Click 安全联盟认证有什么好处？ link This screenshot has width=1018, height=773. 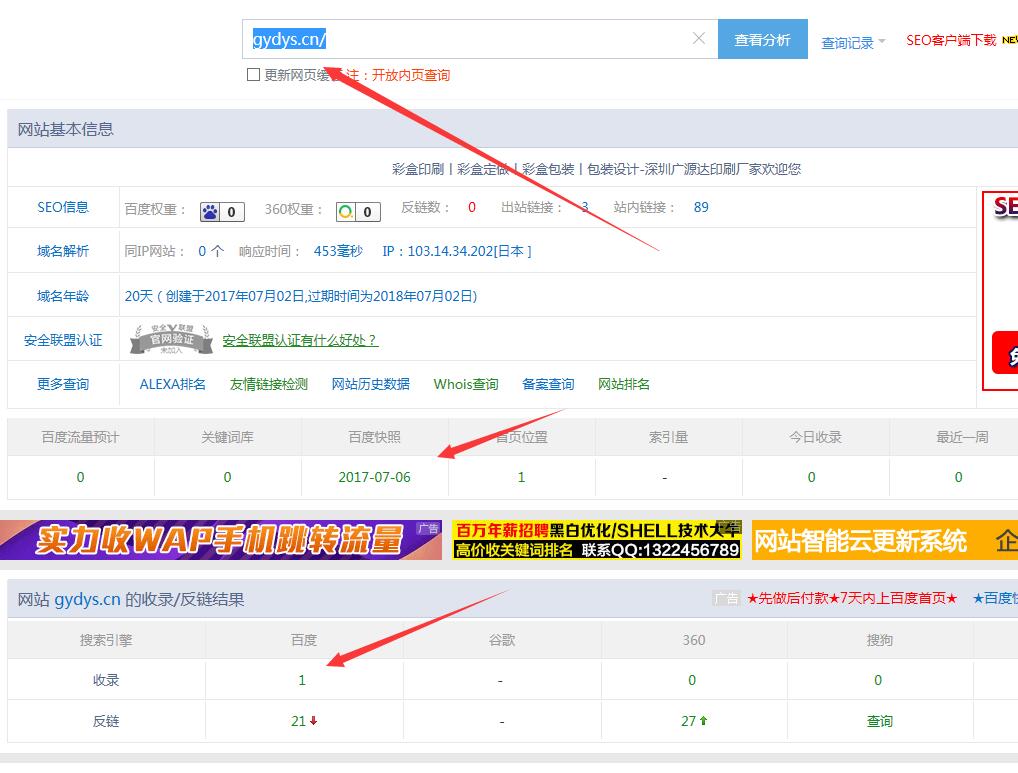tap(300, 340)
